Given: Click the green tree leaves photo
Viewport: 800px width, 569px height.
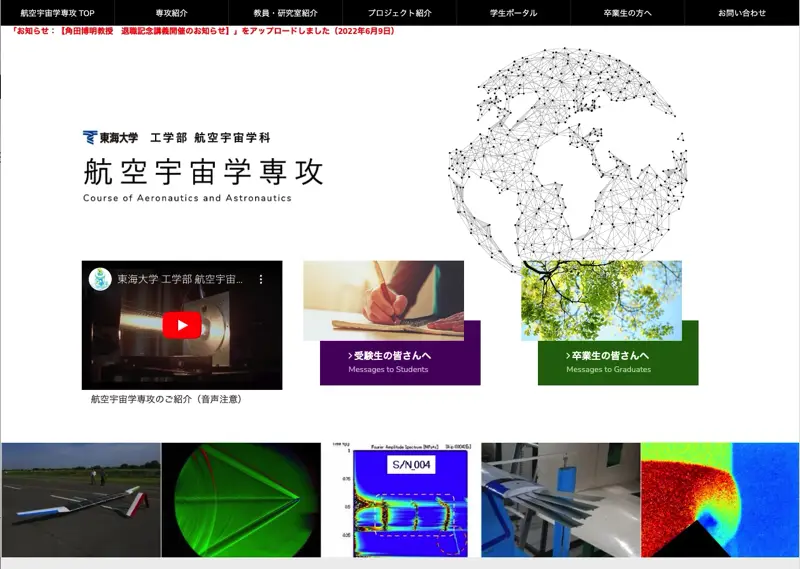Looking at the screenshot, I should coord(602,300).
